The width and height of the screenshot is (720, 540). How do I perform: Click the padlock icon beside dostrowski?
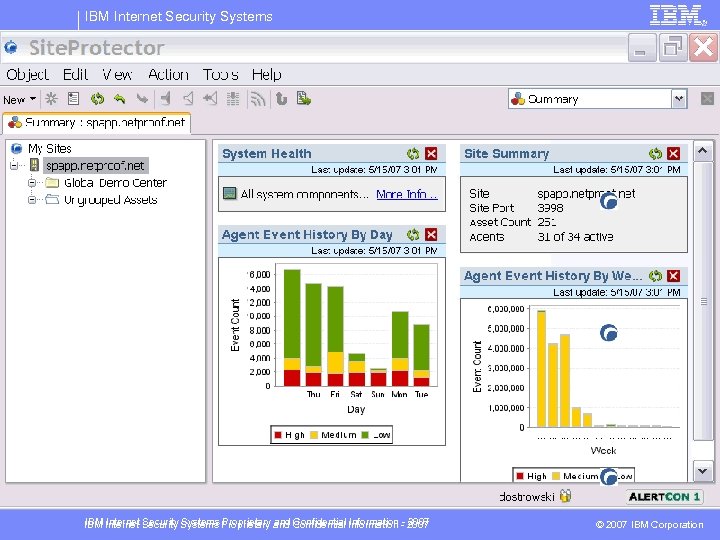click(565, 496)
